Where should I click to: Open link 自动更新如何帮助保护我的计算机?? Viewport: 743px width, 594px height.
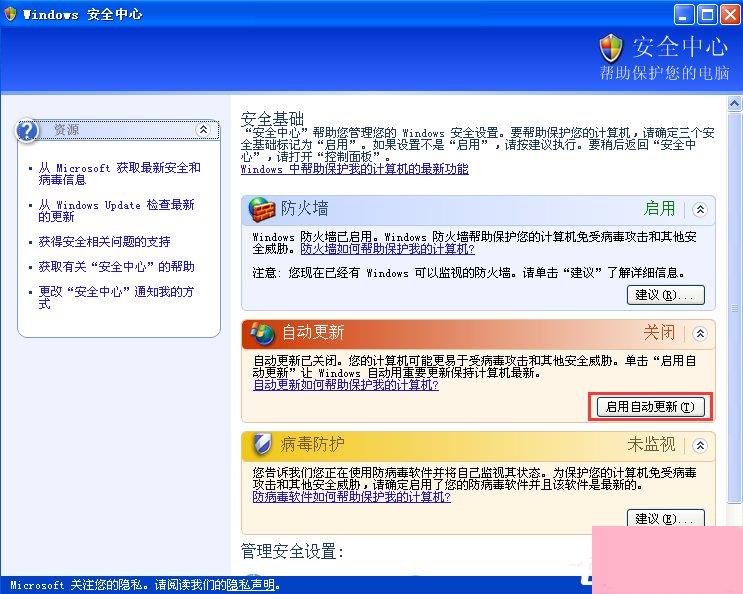(x=346, y=385)
